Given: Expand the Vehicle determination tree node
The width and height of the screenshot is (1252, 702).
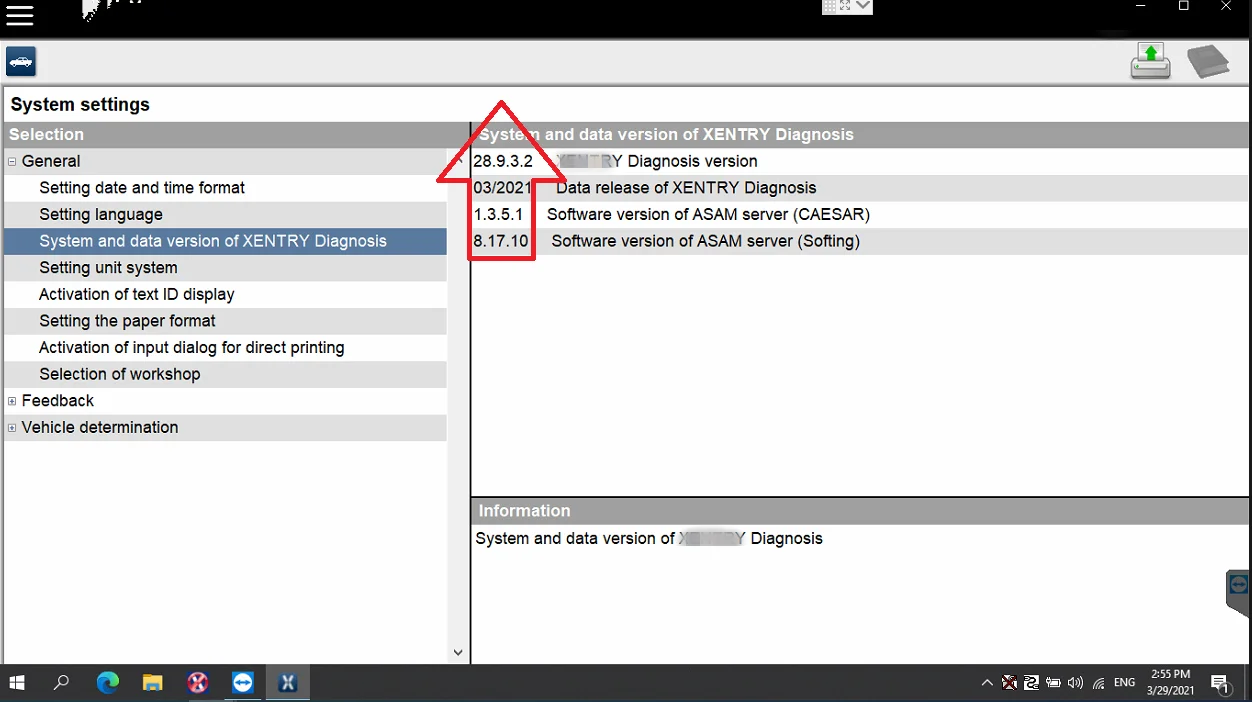Looking at the screenshot, I should tap(12, 428).
